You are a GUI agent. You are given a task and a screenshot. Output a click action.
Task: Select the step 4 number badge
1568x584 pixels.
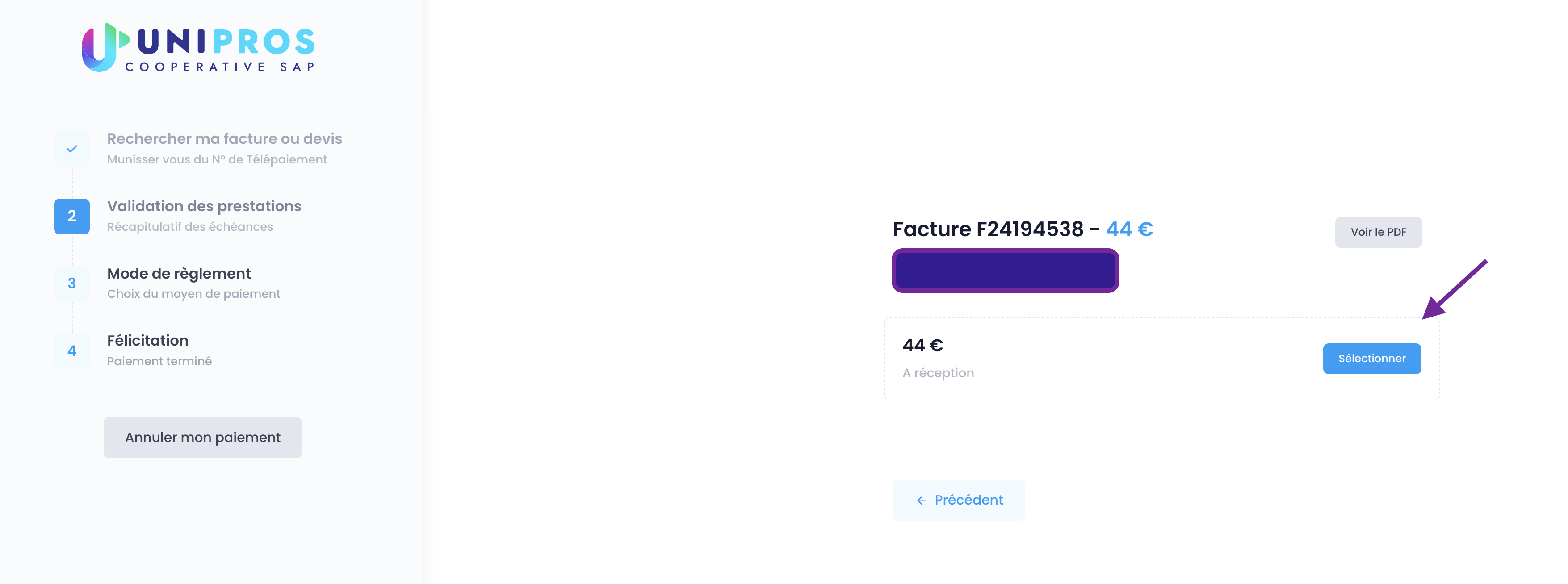pyautogui.click(x=72, y=351)
